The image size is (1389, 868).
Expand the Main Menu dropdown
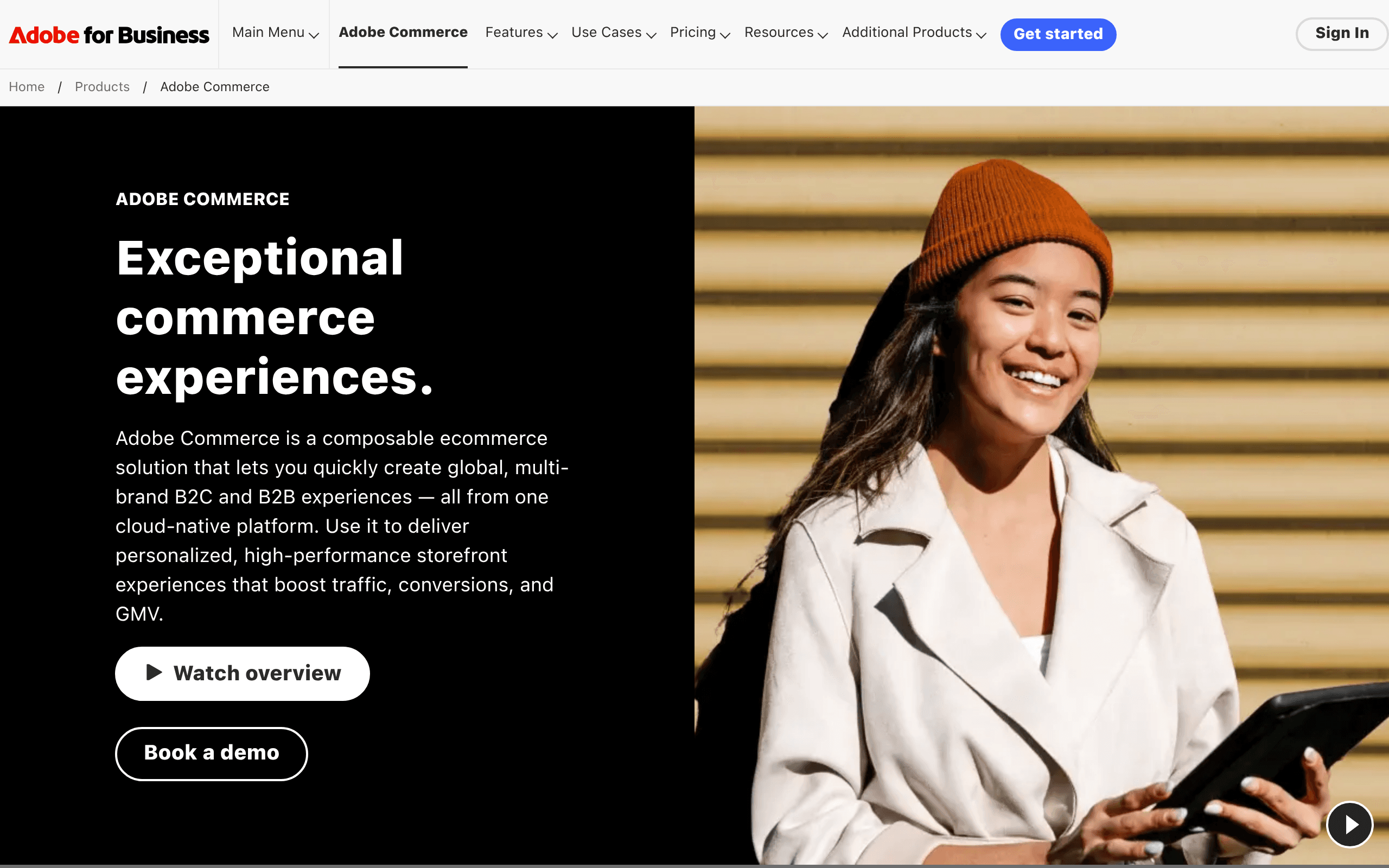pyautogui.click(x=276, y=33)
